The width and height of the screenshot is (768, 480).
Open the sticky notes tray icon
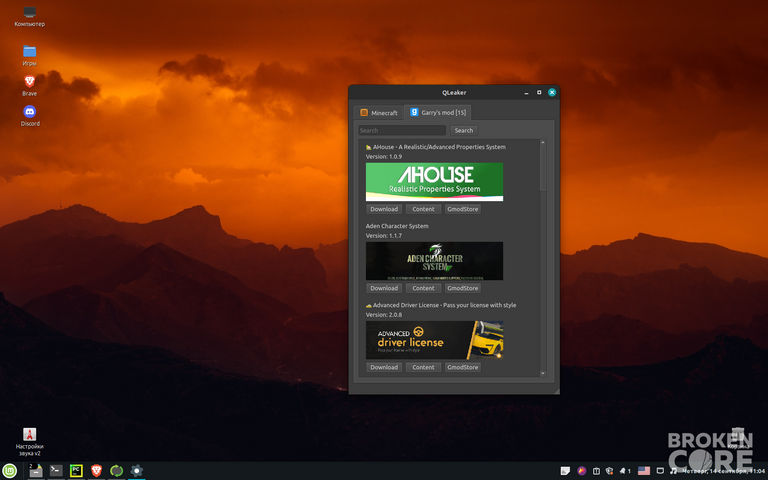565,471
